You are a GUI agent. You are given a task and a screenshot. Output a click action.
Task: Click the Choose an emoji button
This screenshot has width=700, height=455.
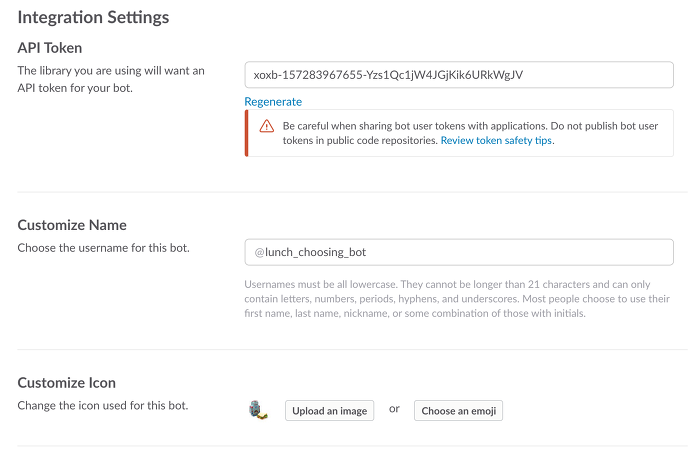click(x=458, y=411)
